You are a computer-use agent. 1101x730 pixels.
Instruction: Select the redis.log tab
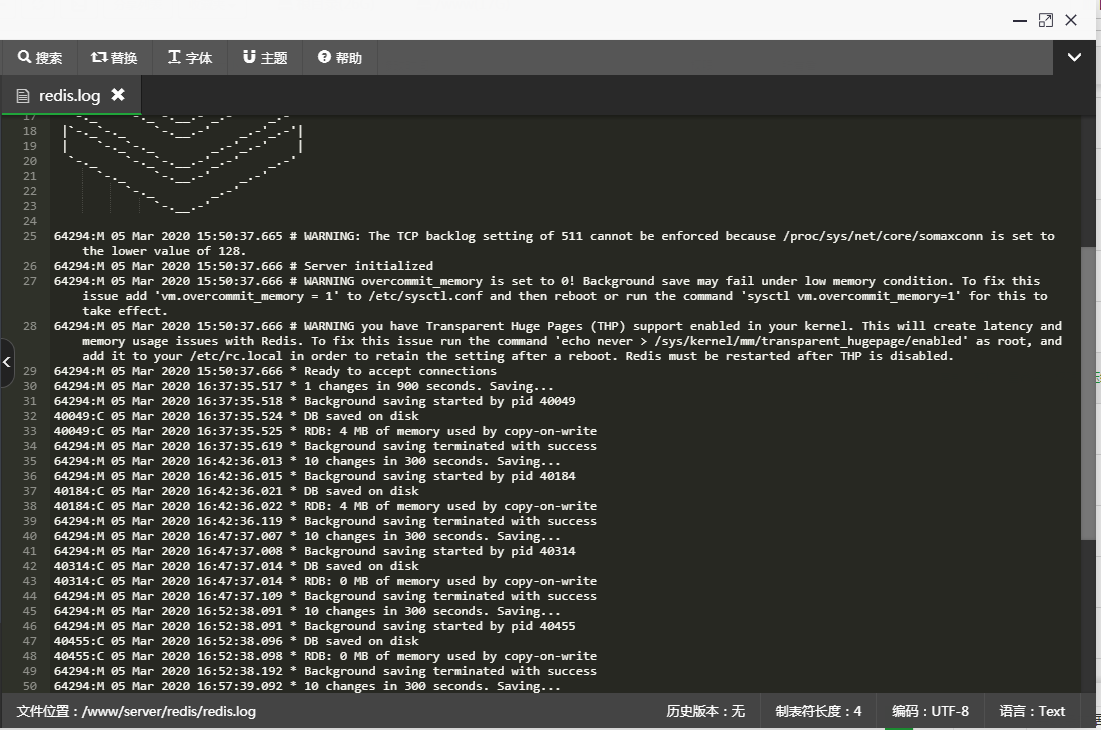pos(69,95)
